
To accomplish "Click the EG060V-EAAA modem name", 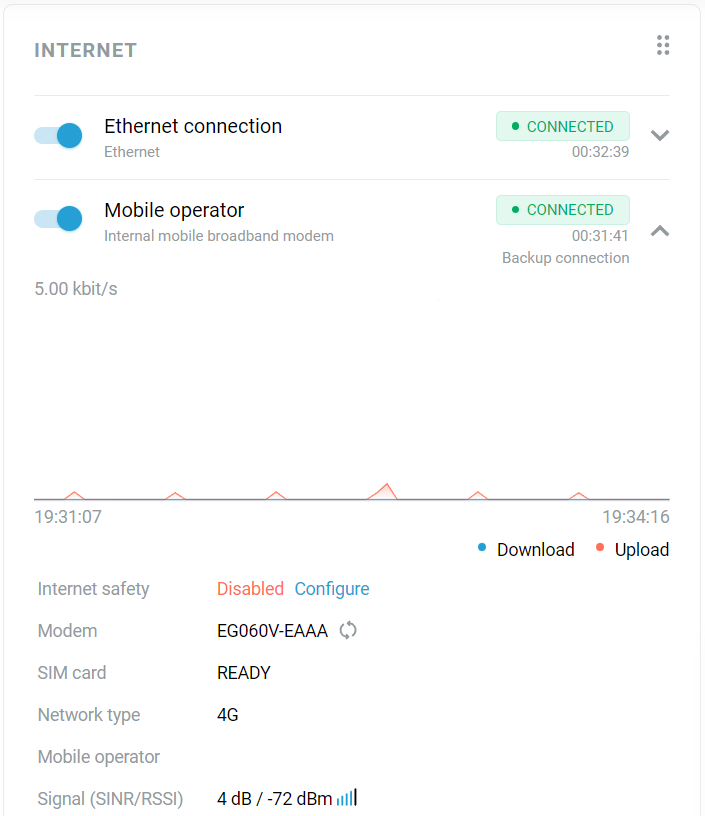I will point(272,631).
